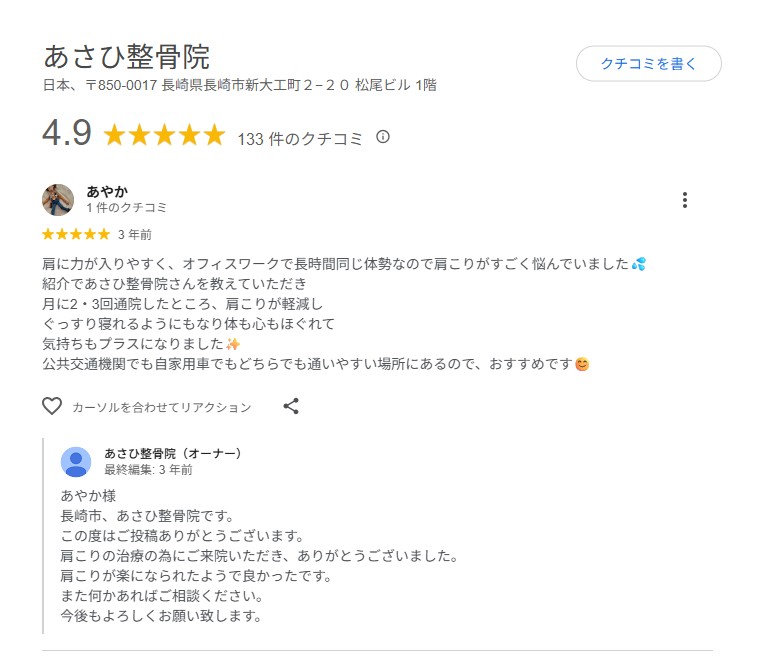Click the heart reaction icon

pos(52,406)
